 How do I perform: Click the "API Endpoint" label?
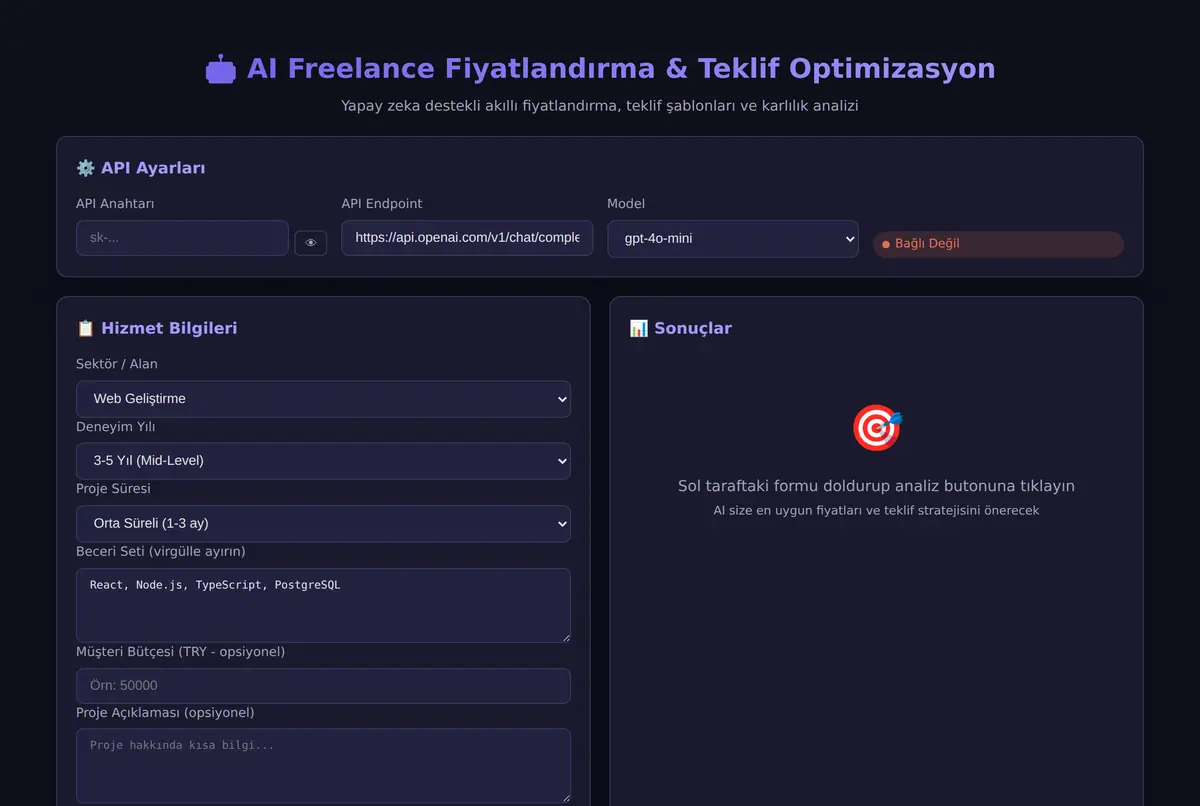tap(382, 203)
